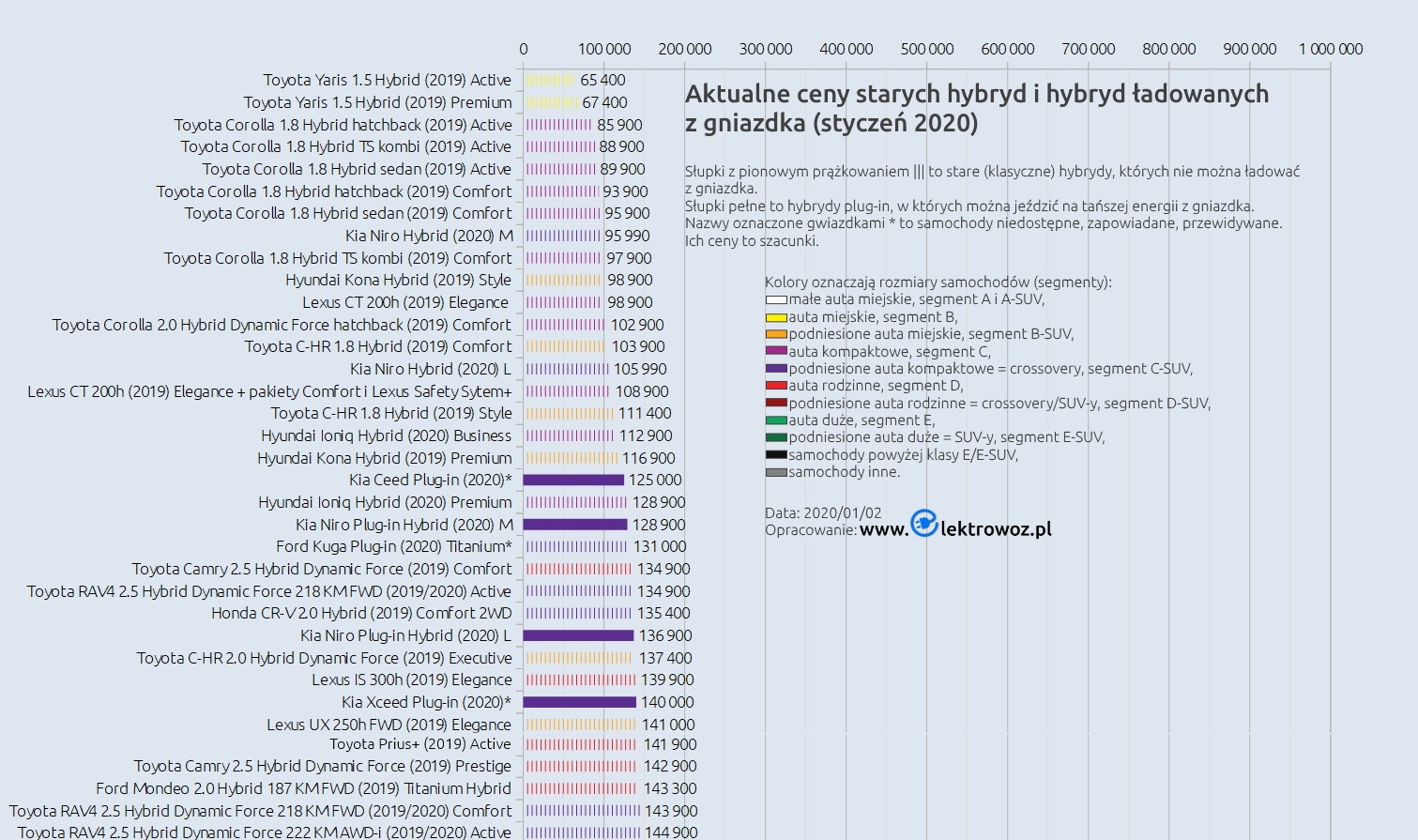Click the 'Data: 2020/01/02' text

point(823,513)
